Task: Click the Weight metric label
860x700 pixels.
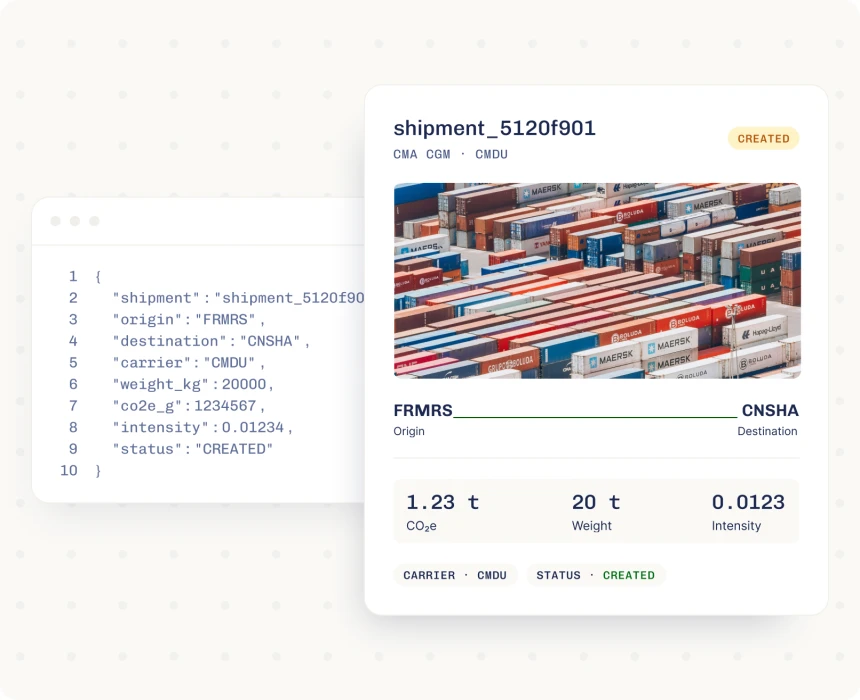Action: [592, 526]
